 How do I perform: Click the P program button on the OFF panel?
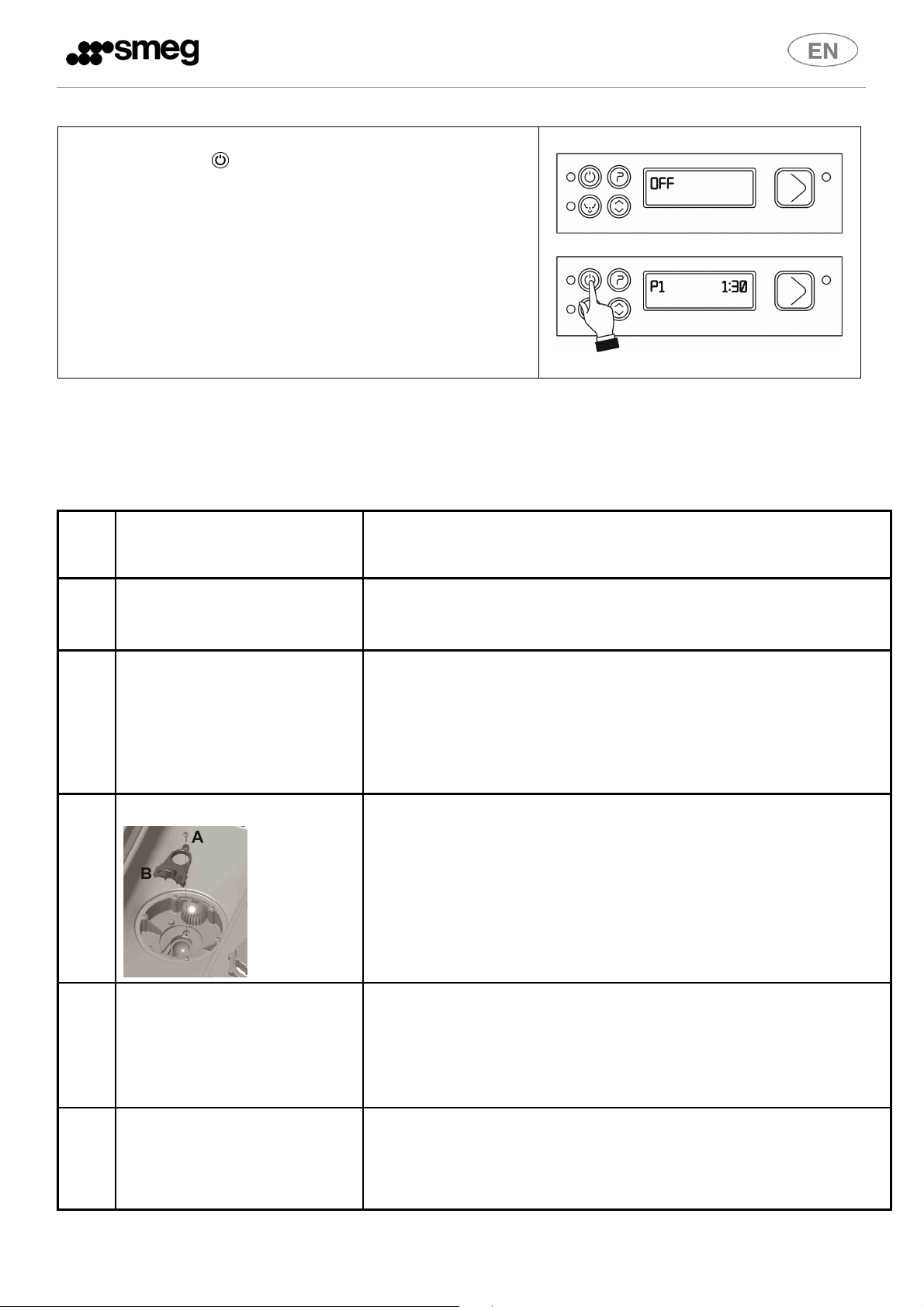coord(618,178)
